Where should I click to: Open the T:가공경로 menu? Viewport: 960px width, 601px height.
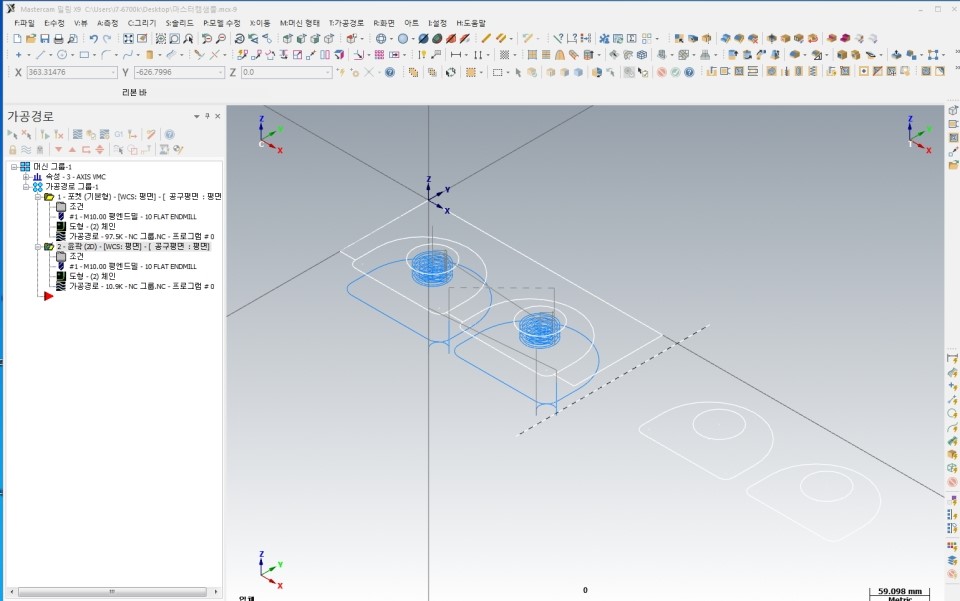[347, 23]
